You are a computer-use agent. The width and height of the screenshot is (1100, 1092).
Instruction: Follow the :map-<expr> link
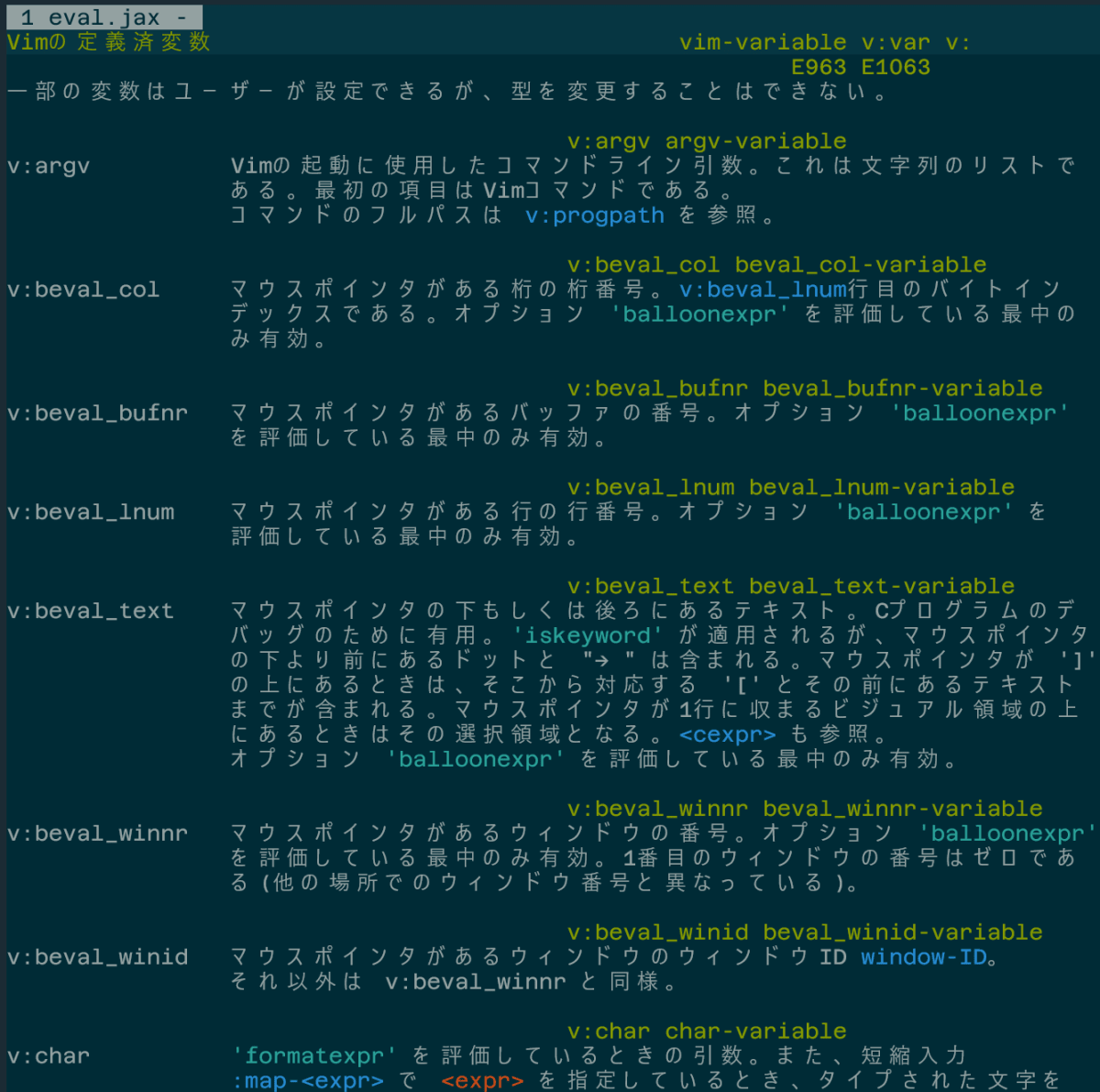pos(307,1081)
